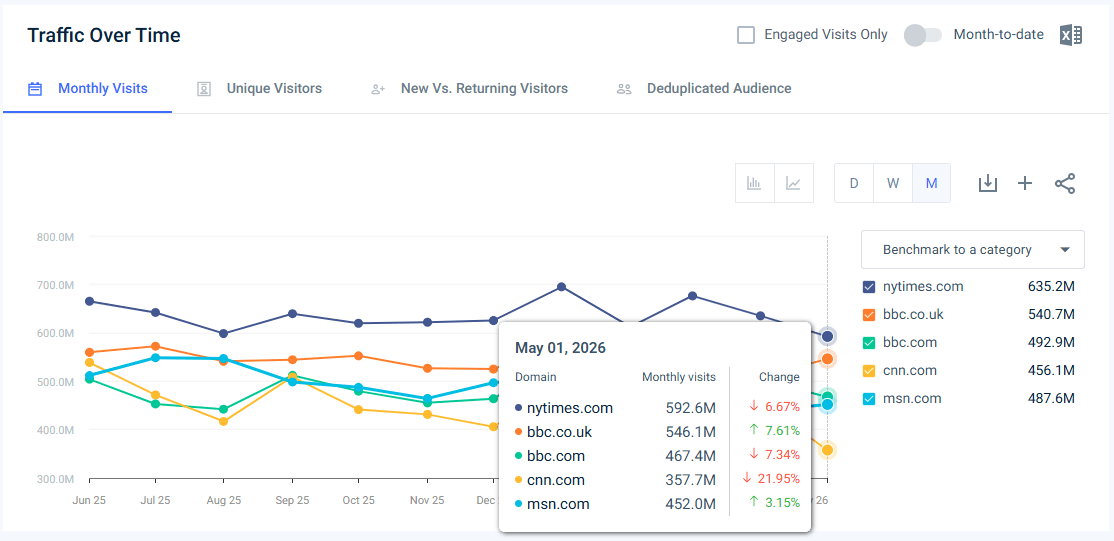Click cnn.com value 456.1M in legend
1114x541 pixels.
coord(1051,370)
